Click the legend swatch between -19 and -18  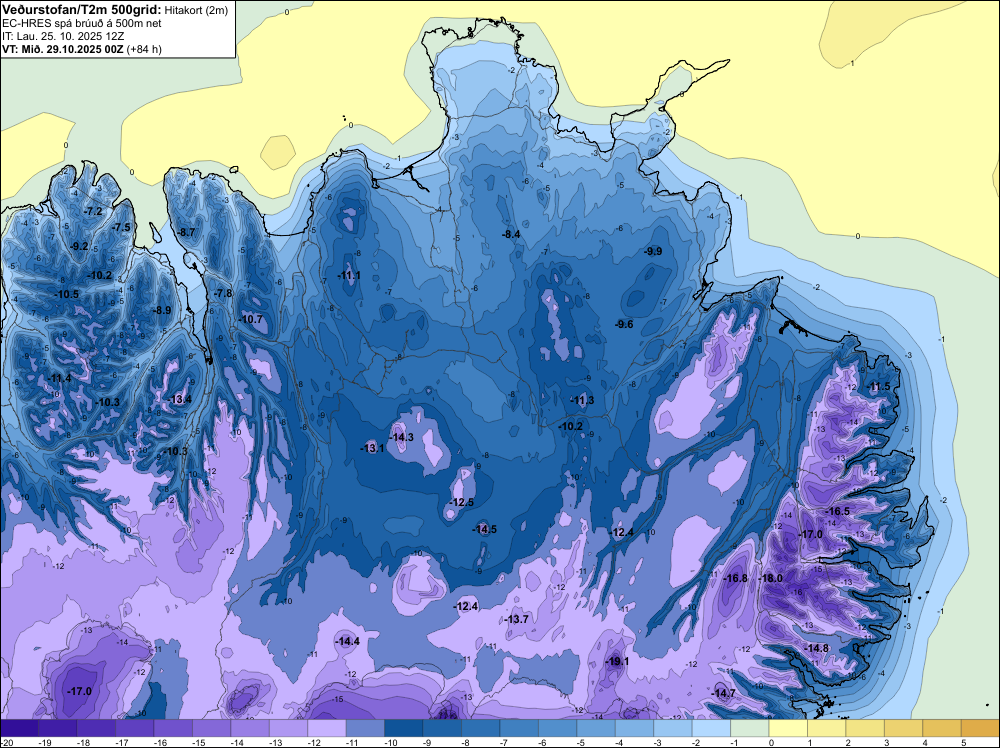pos(57,728)
